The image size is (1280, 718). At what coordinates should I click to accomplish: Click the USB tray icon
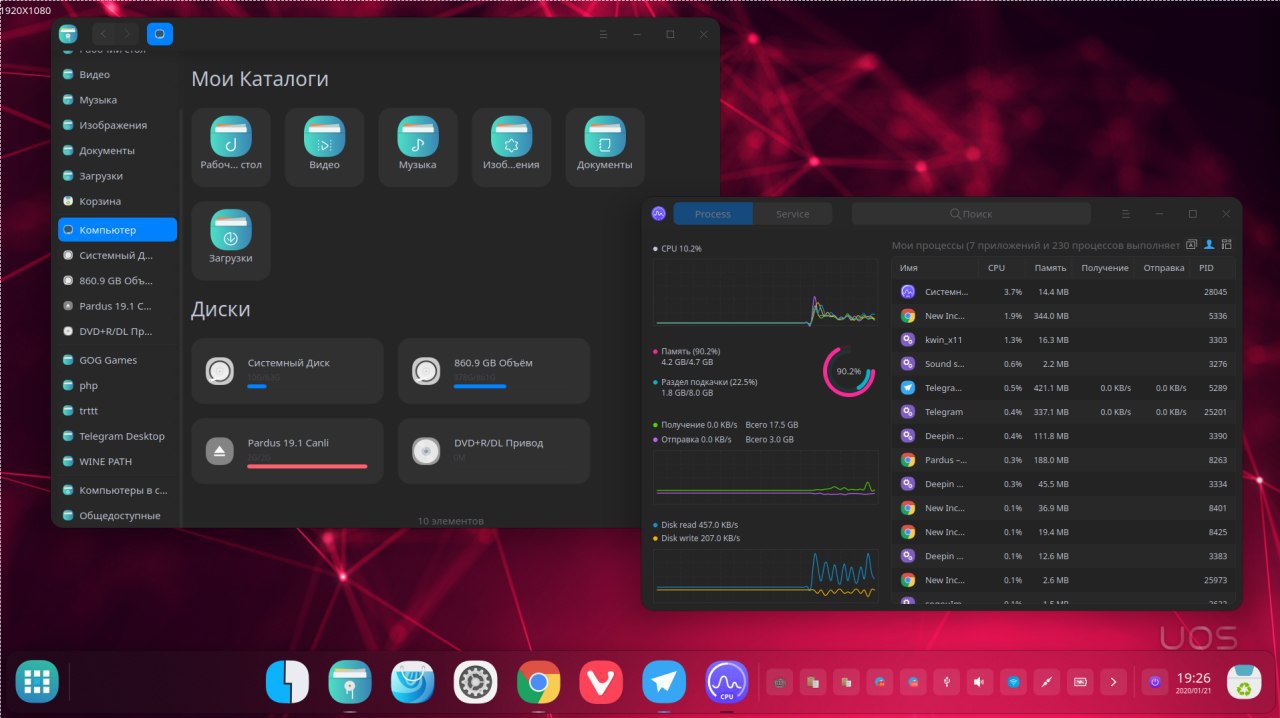pyautogui.click(x=946, y=682)
